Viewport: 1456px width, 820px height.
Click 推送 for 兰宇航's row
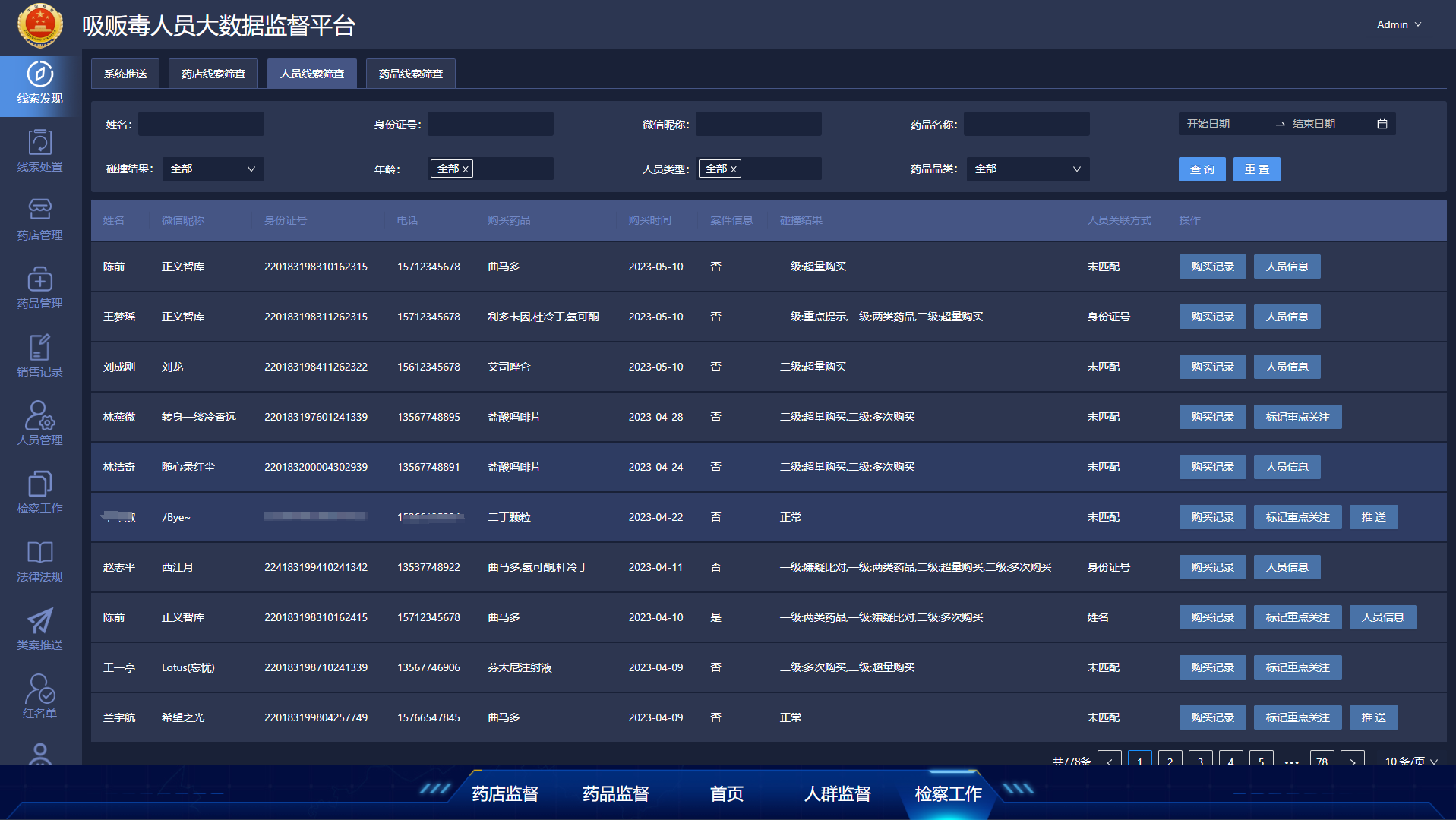(x=1373, y=717)
